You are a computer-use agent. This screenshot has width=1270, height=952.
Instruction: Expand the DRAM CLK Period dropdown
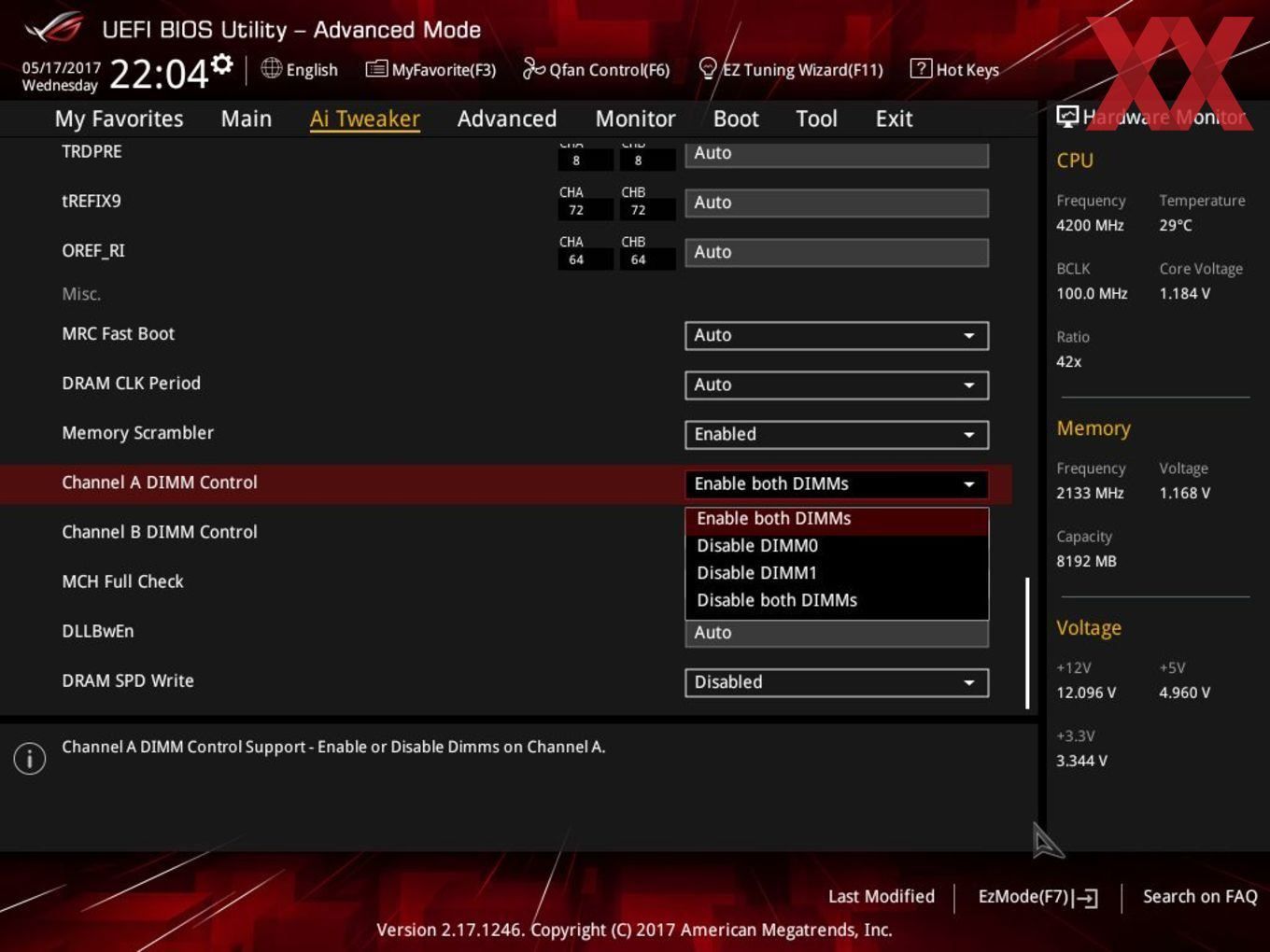837,385
